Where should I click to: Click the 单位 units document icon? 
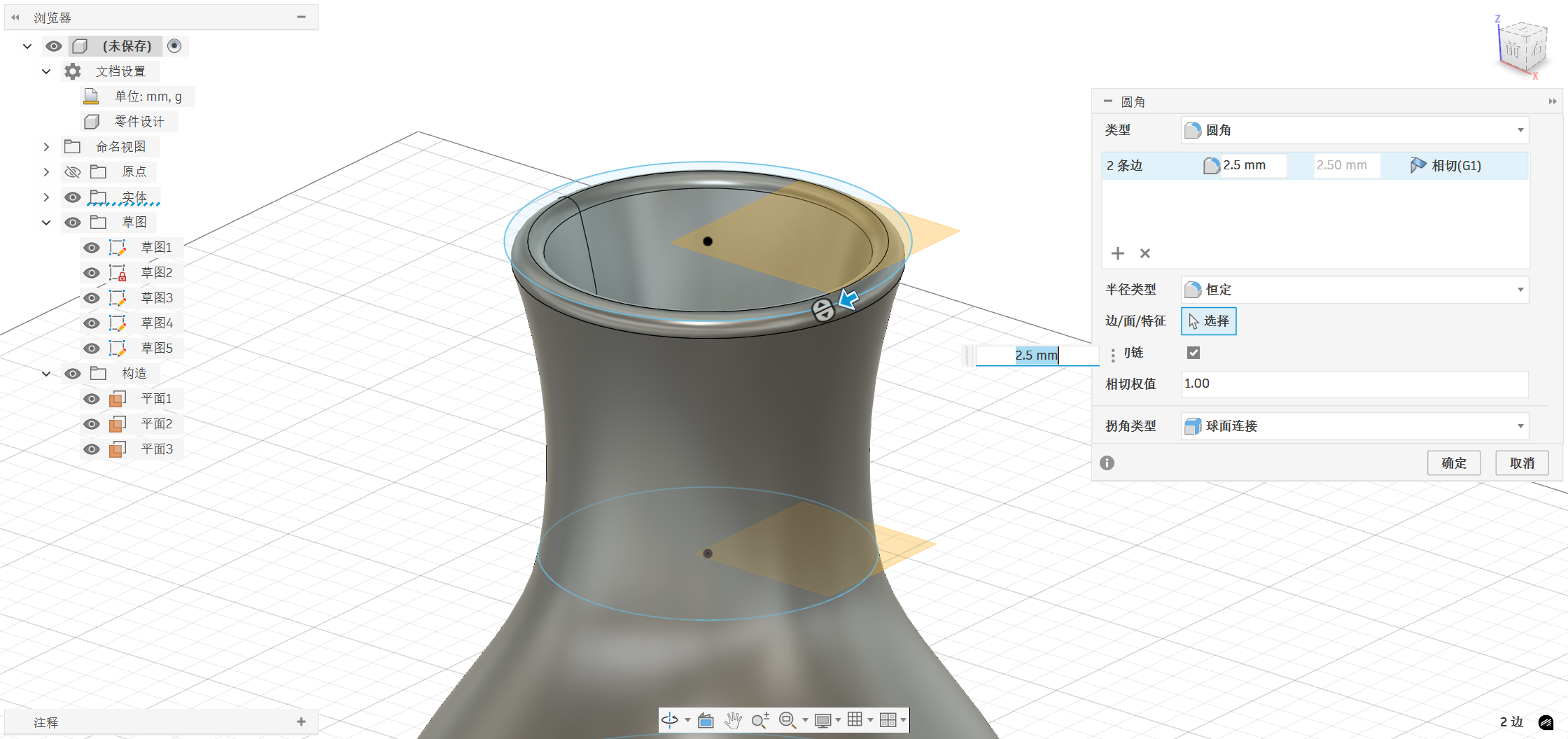(x=91, y=97)
